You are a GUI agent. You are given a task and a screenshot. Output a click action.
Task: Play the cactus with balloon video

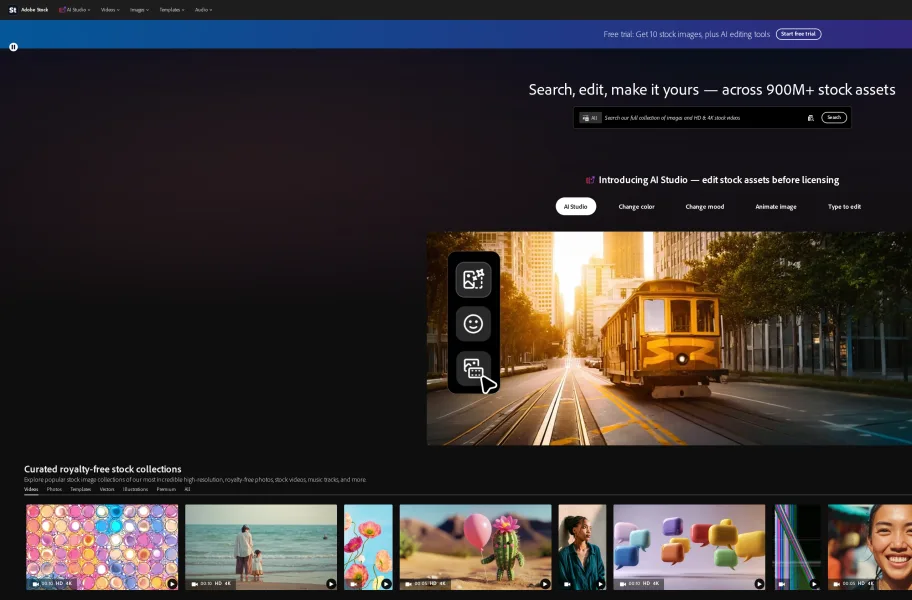(x=545, y=584)
